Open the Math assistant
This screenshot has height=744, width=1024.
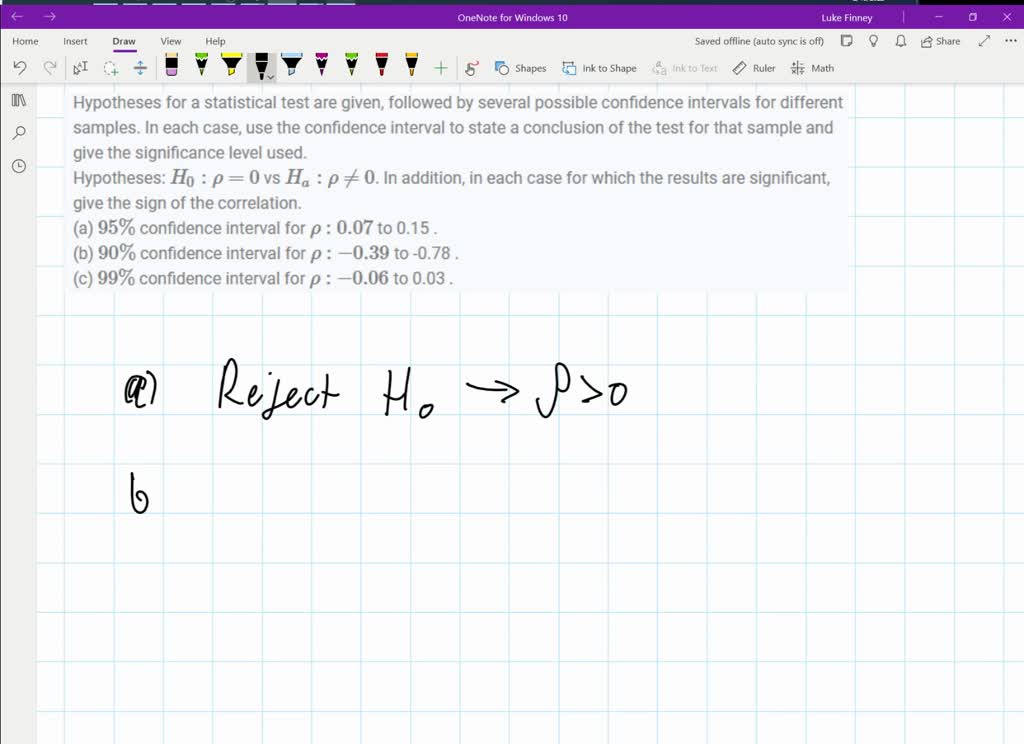click(x=812, y=68)
